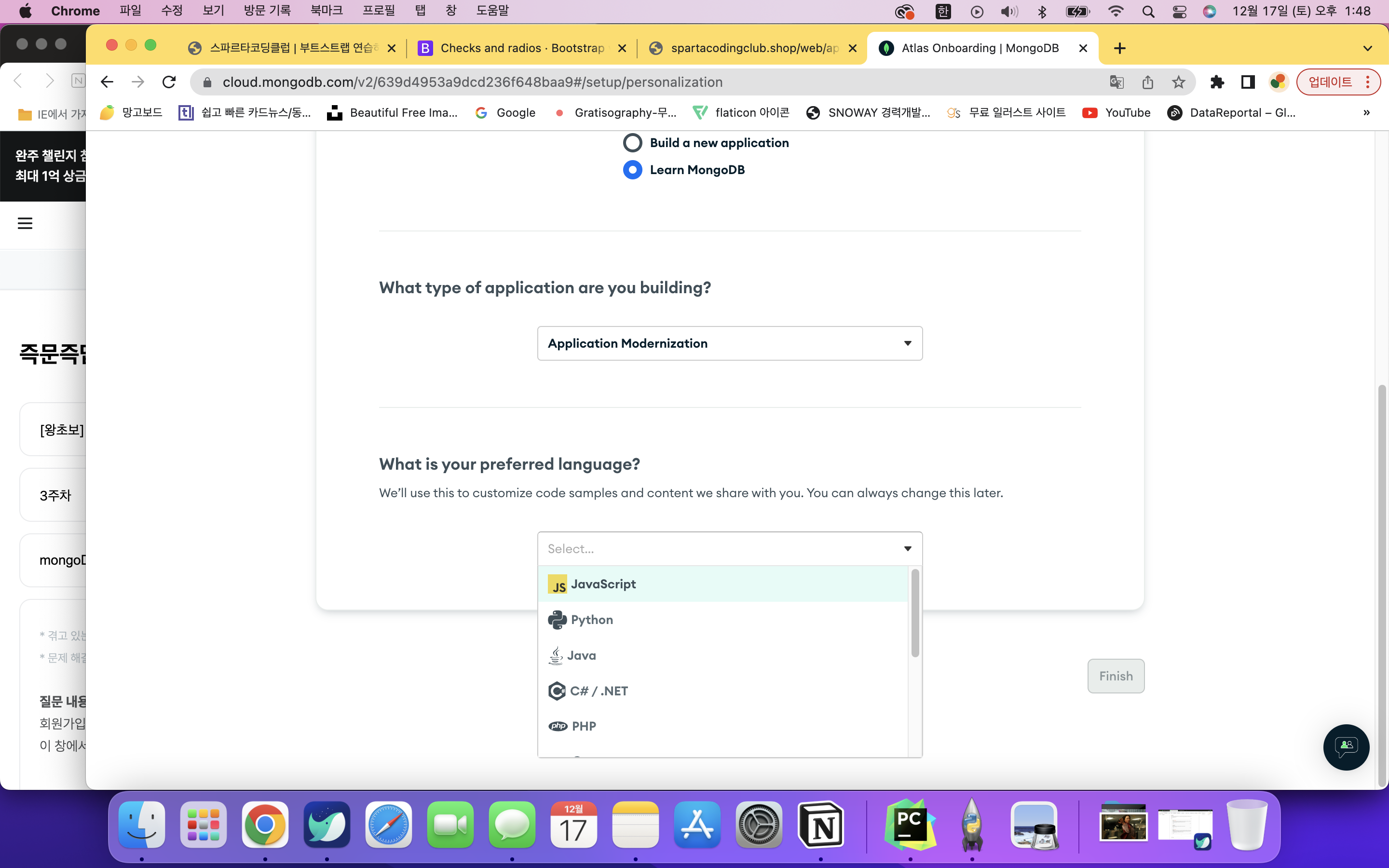Open Safari from the Dock
Image resolution: width=1389 pixels, height=868 pixels.
389,825
